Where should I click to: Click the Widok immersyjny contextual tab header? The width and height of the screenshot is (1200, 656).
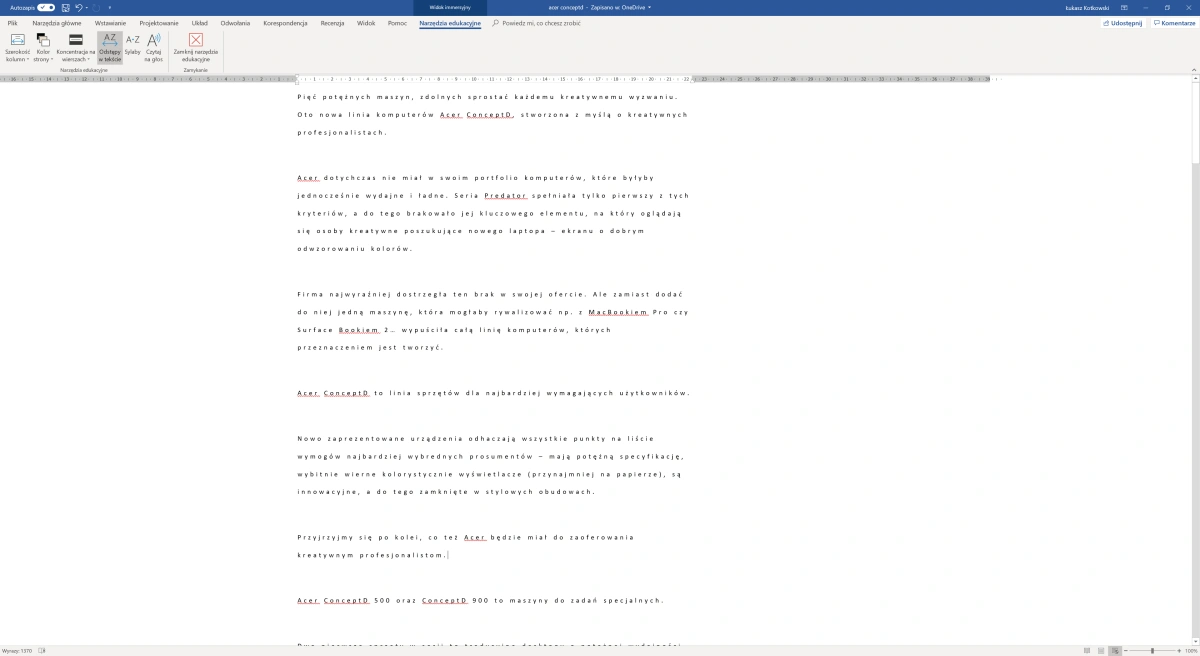pyautogui.click(x=450, y=7)
